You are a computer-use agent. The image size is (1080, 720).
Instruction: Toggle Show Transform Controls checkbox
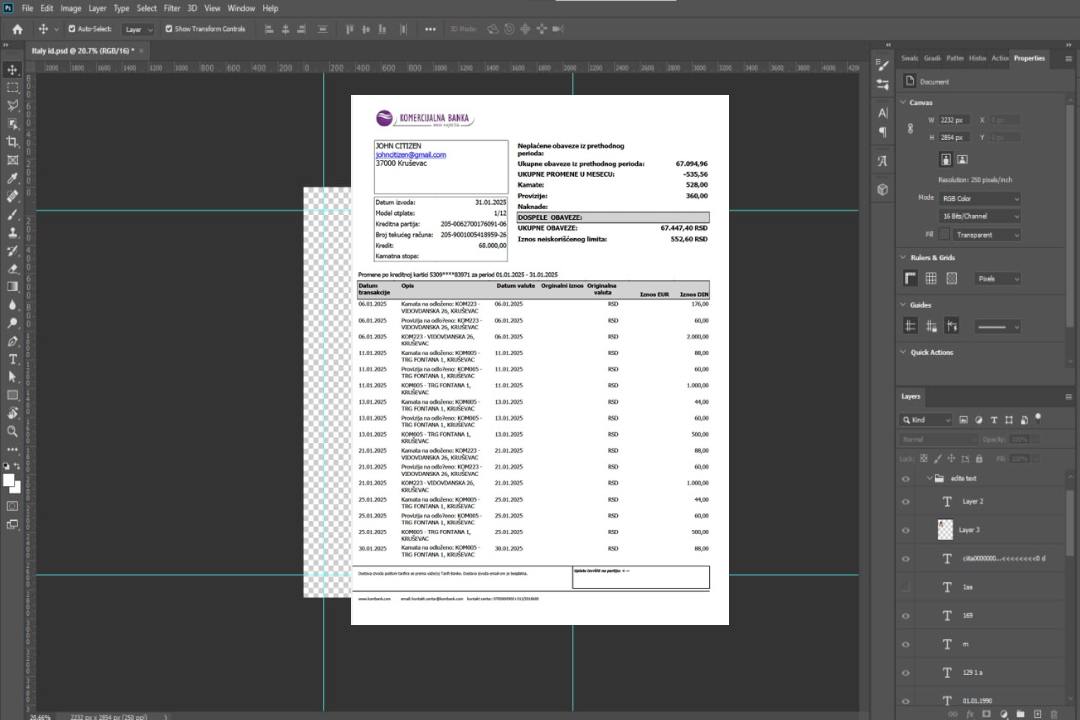coord(169,29)
